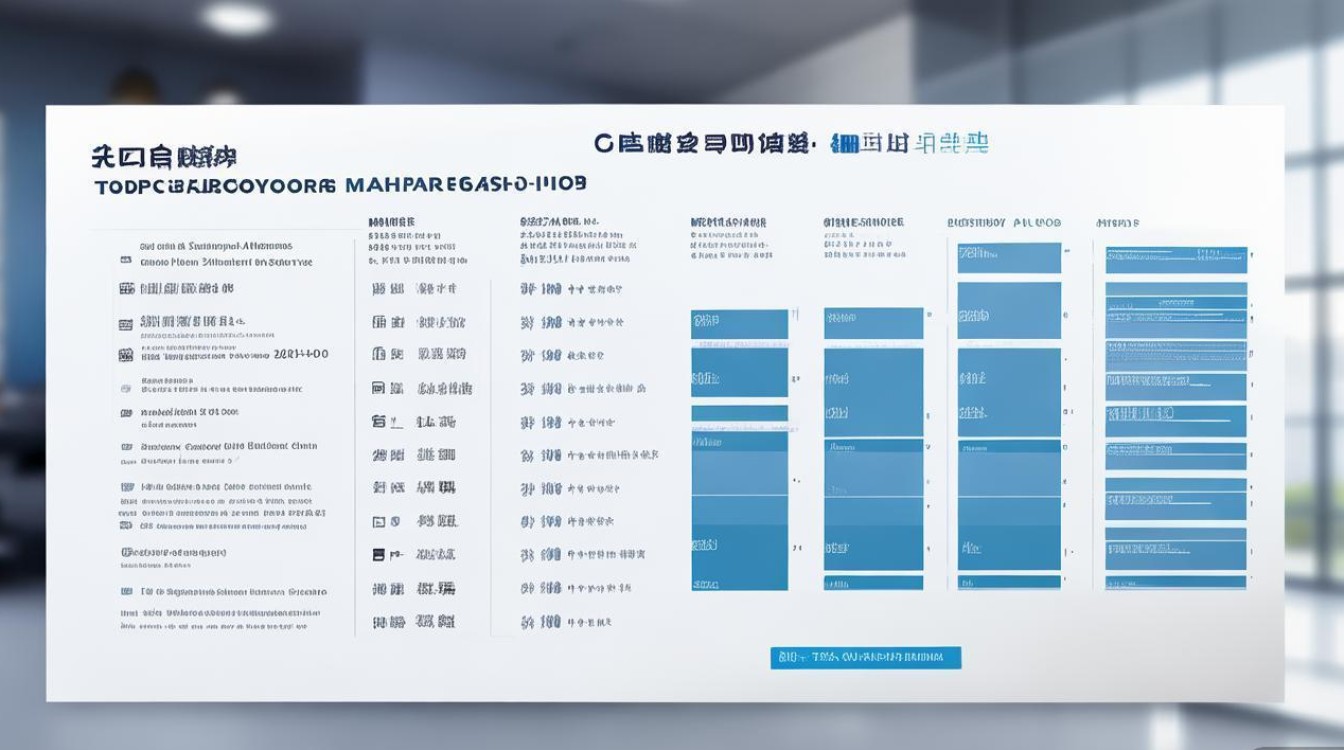
Task: Select the first blue row in the rightmost list
Action: (x=1175, y=261)
